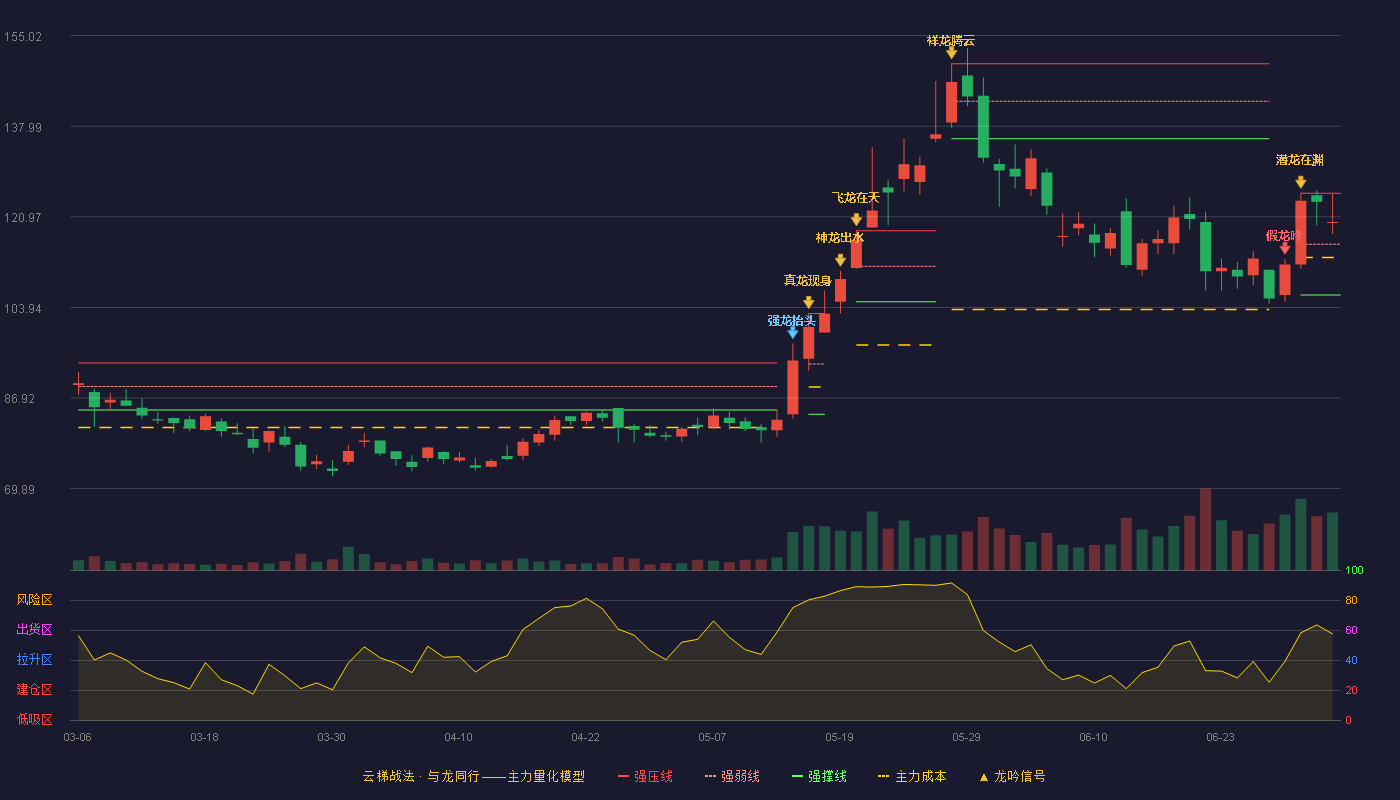The width and height of the screenshot is (1400, 800).
Task: Click the 03-18 date axis label
Action: (x=204, y=737)
